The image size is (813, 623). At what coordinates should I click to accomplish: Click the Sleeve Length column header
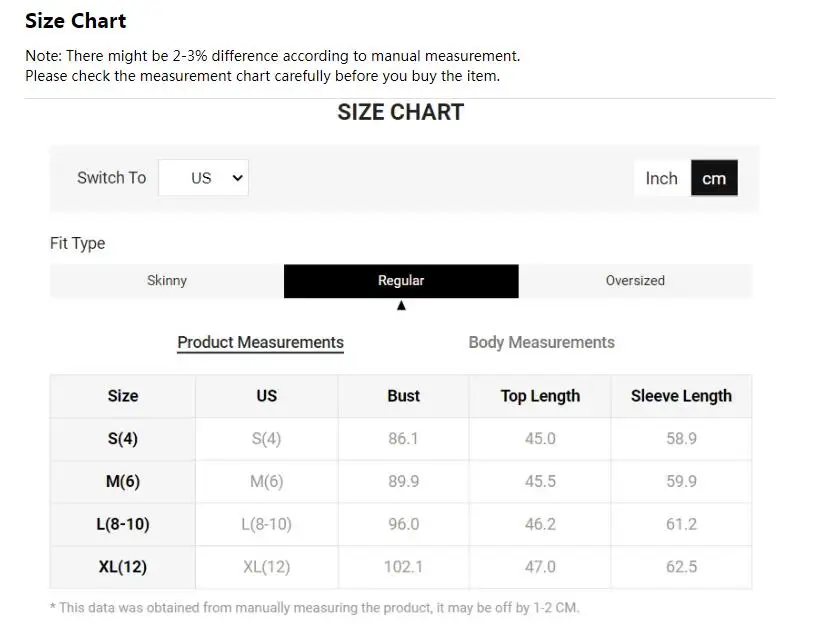pos(681,396)
